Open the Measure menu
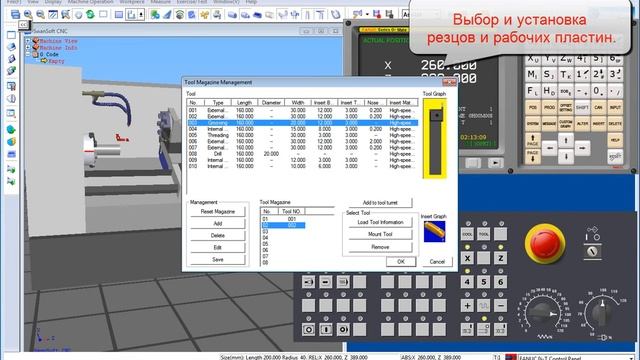The height and width of the screenshot is (360, 640). 160,2
